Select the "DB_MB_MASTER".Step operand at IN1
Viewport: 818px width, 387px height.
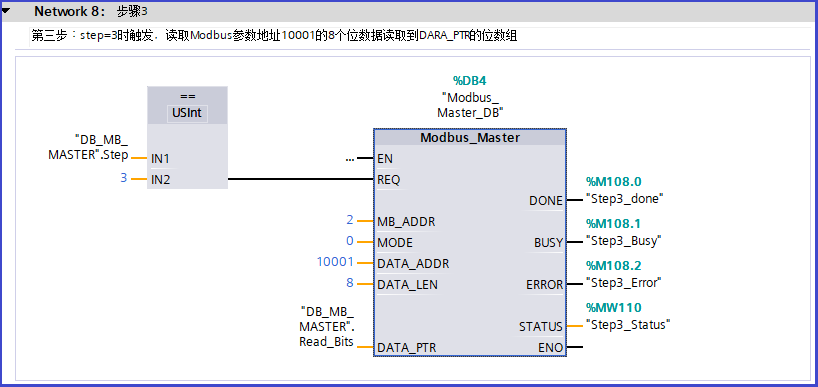pyautogui.click(x=88, y=148)
